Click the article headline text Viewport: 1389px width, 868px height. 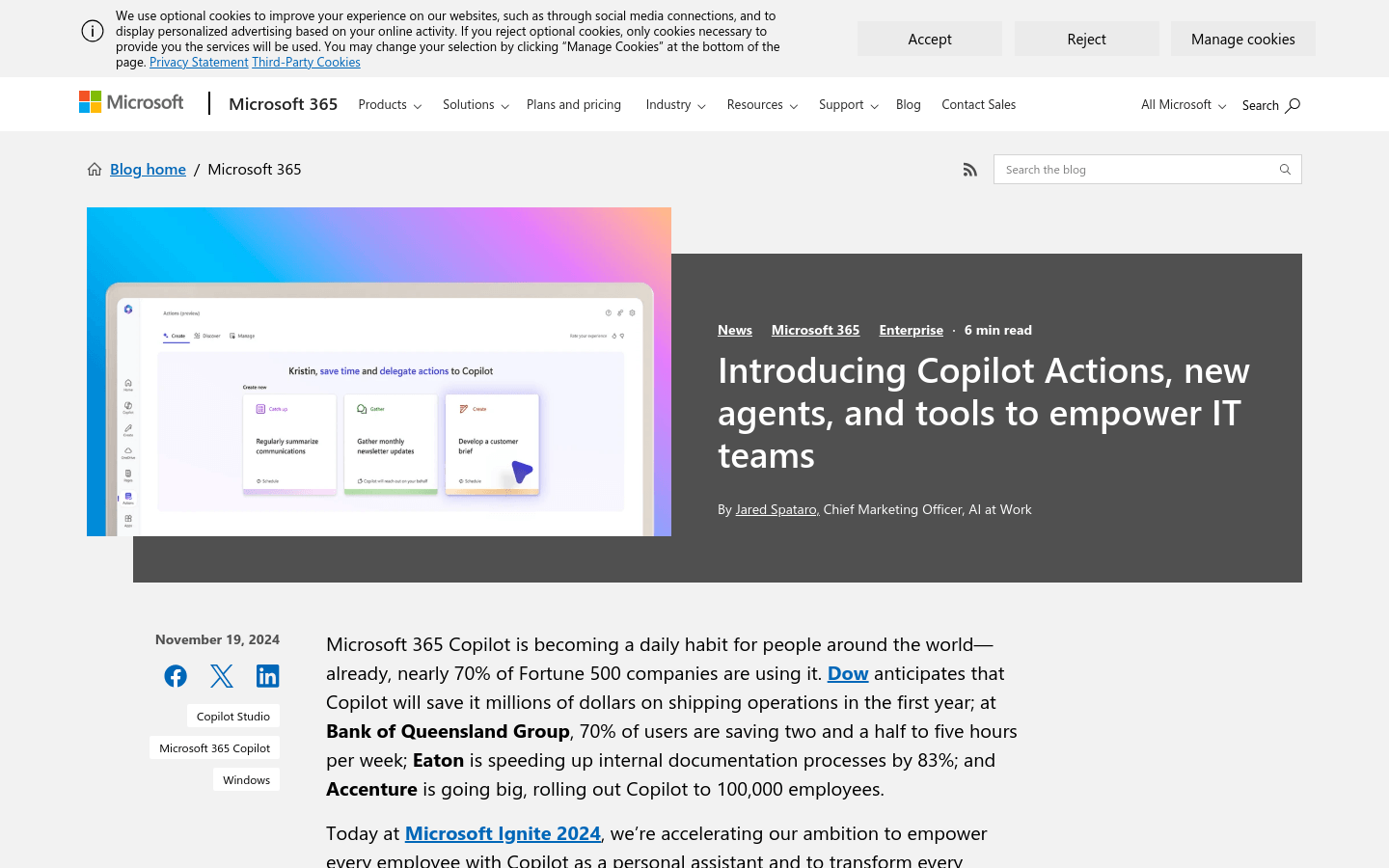(984, 413)
